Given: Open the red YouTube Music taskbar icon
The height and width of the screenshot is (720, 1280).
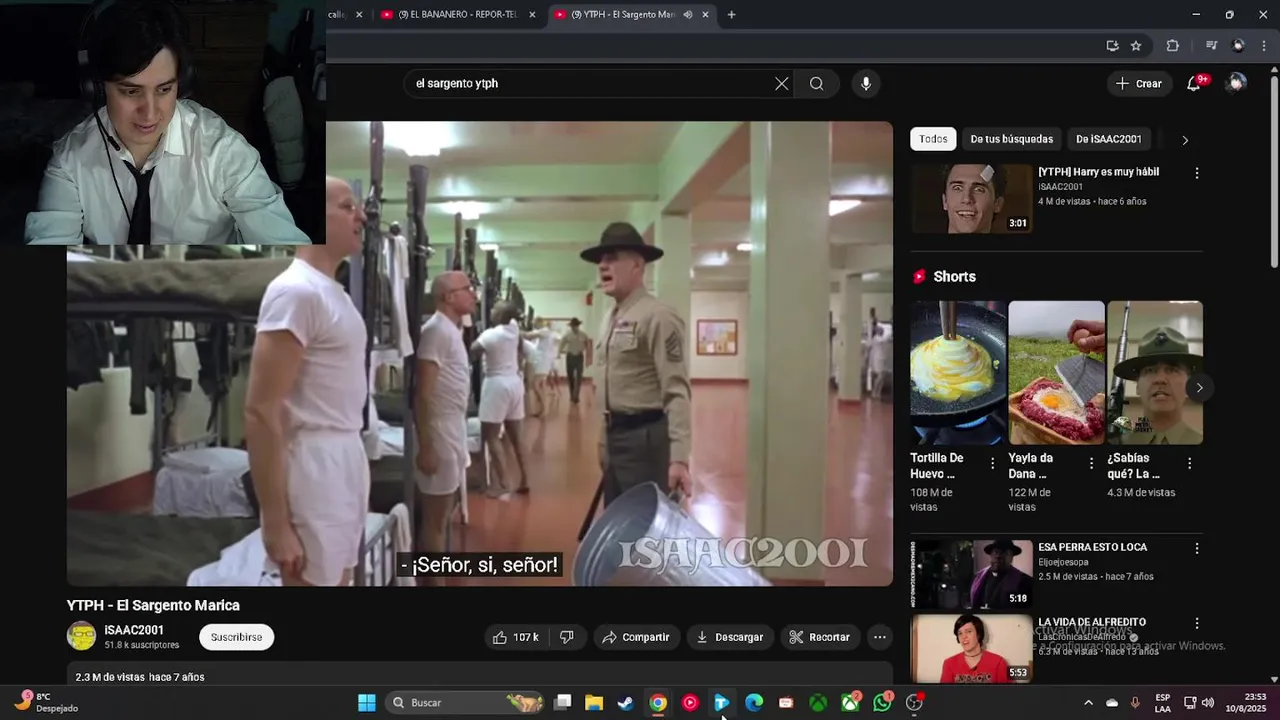Looking at the screenshot, I should coord(690,703).
